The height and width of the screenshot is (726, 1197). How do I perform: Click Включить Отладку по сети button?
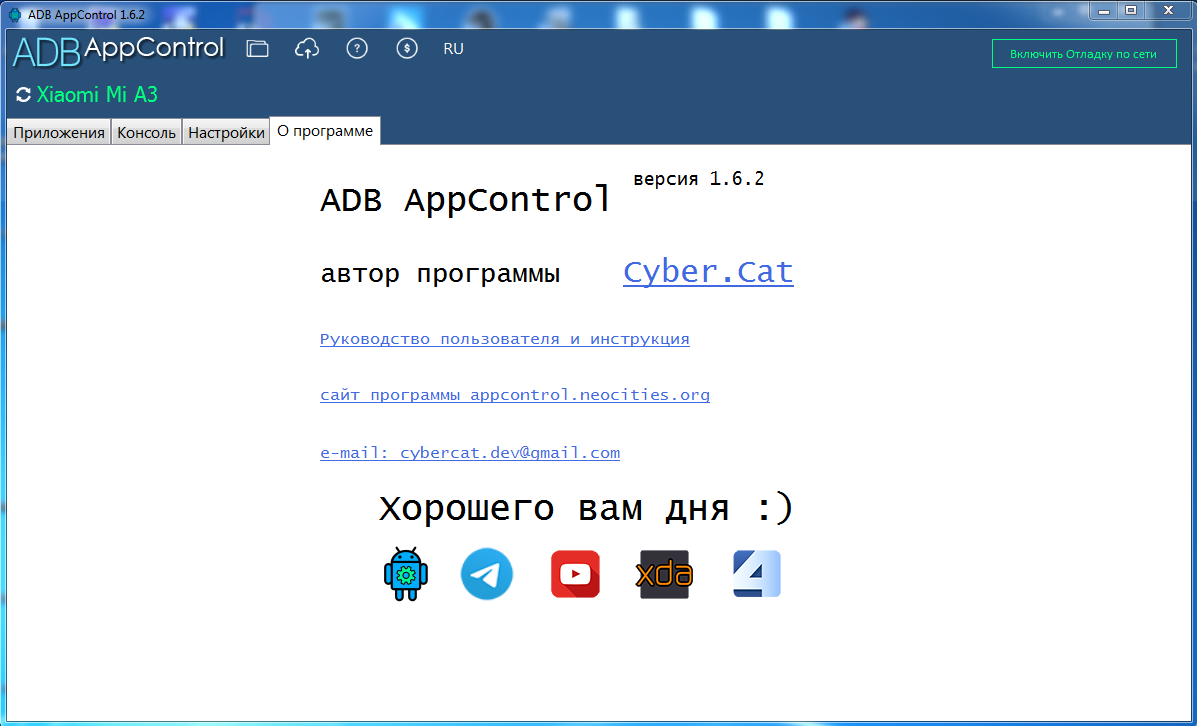point(1084,53)
